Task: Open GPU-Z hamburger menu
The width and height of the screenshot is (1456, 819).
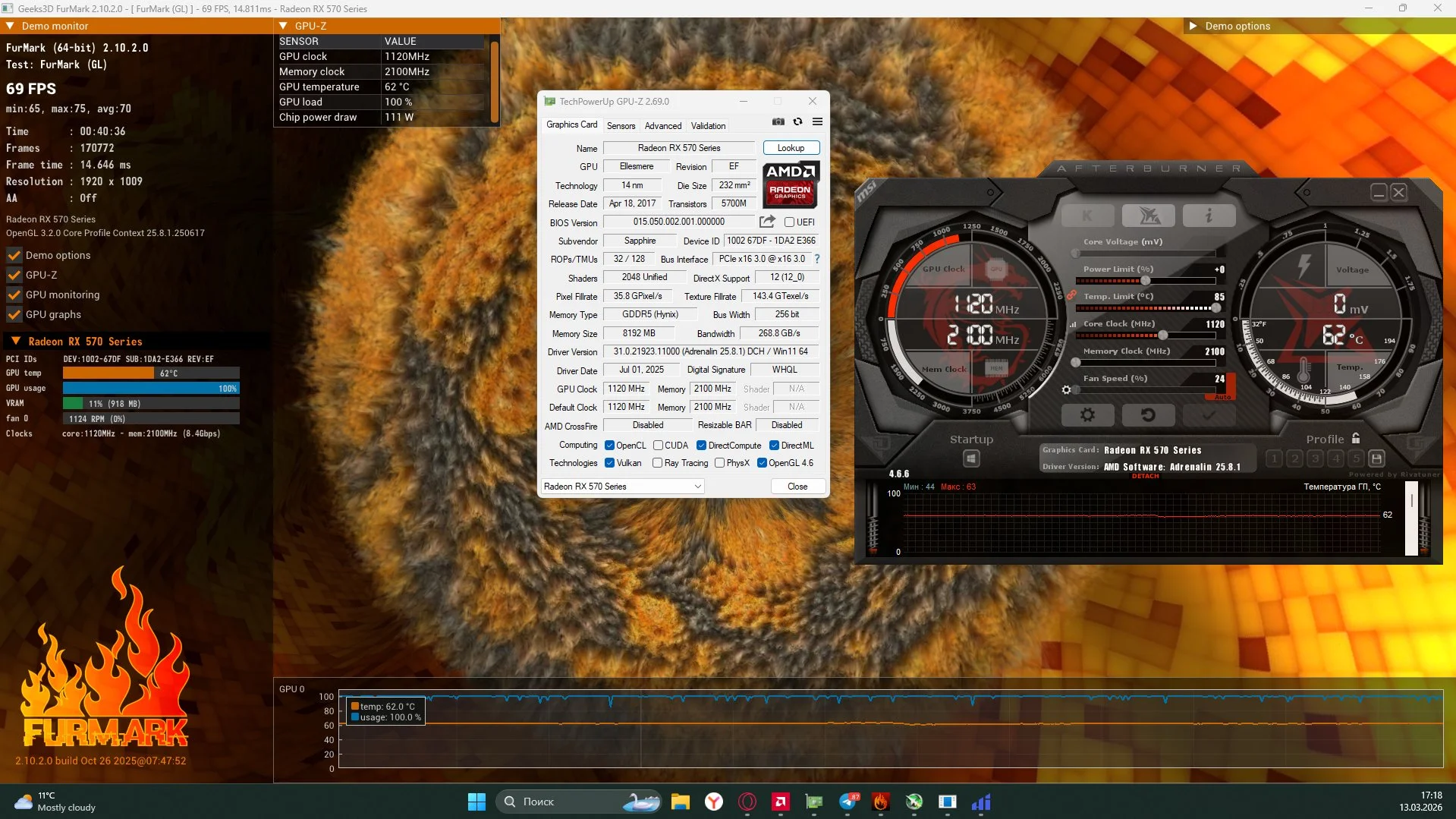Action: coord(817,121)
